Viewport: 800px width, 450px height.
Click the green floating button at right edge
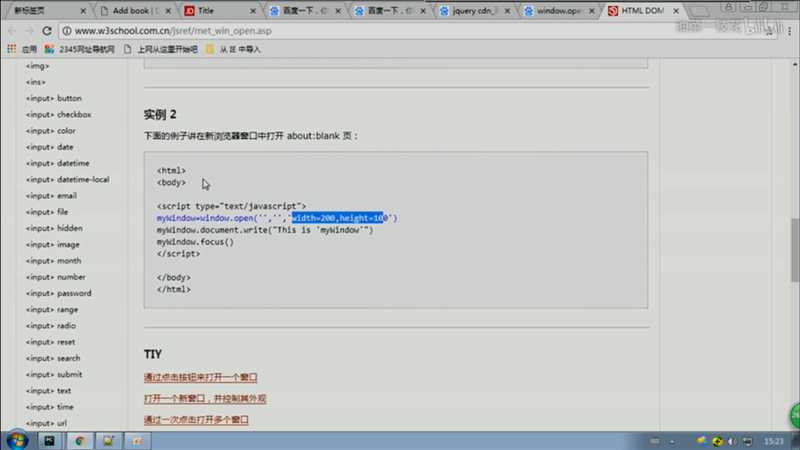pos(795,416)
